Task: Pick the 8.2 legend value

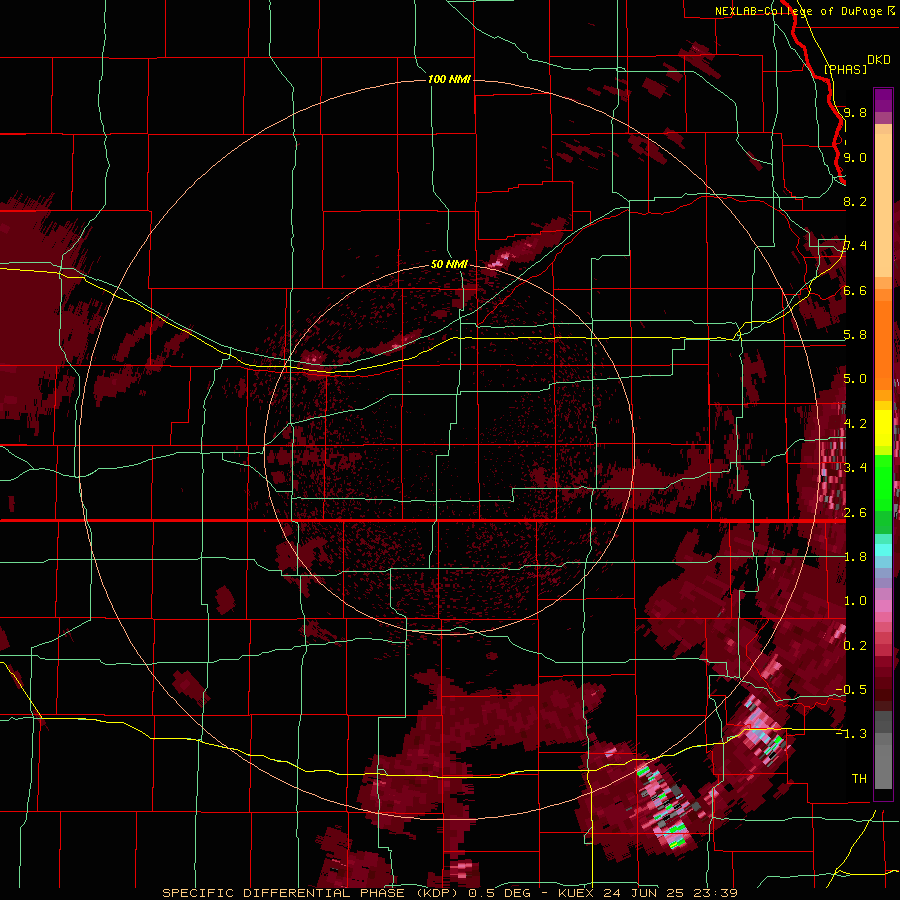Action: click(855, 201)
